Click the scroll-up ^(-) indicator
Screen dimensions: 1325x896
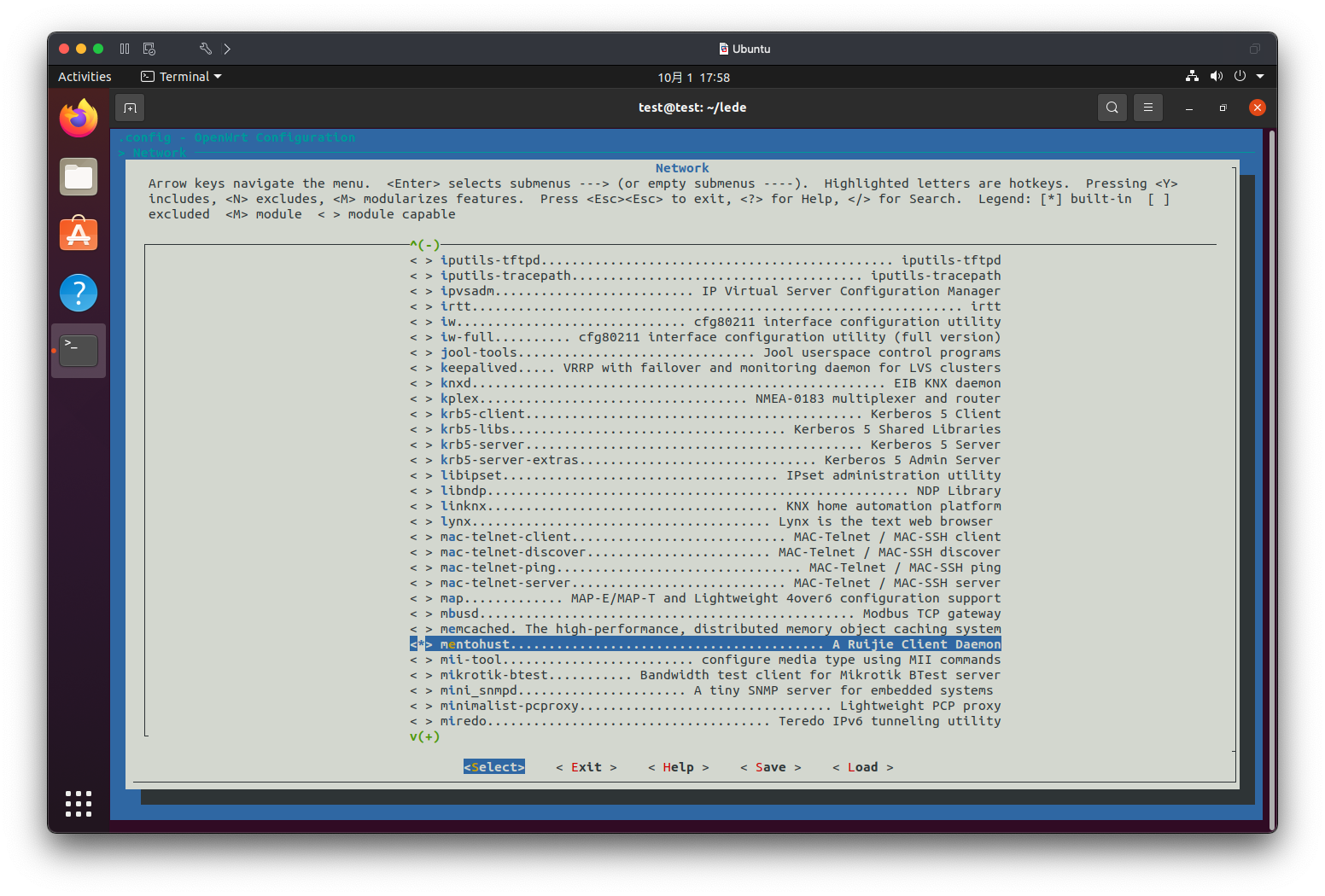click(x=425, y=245)
